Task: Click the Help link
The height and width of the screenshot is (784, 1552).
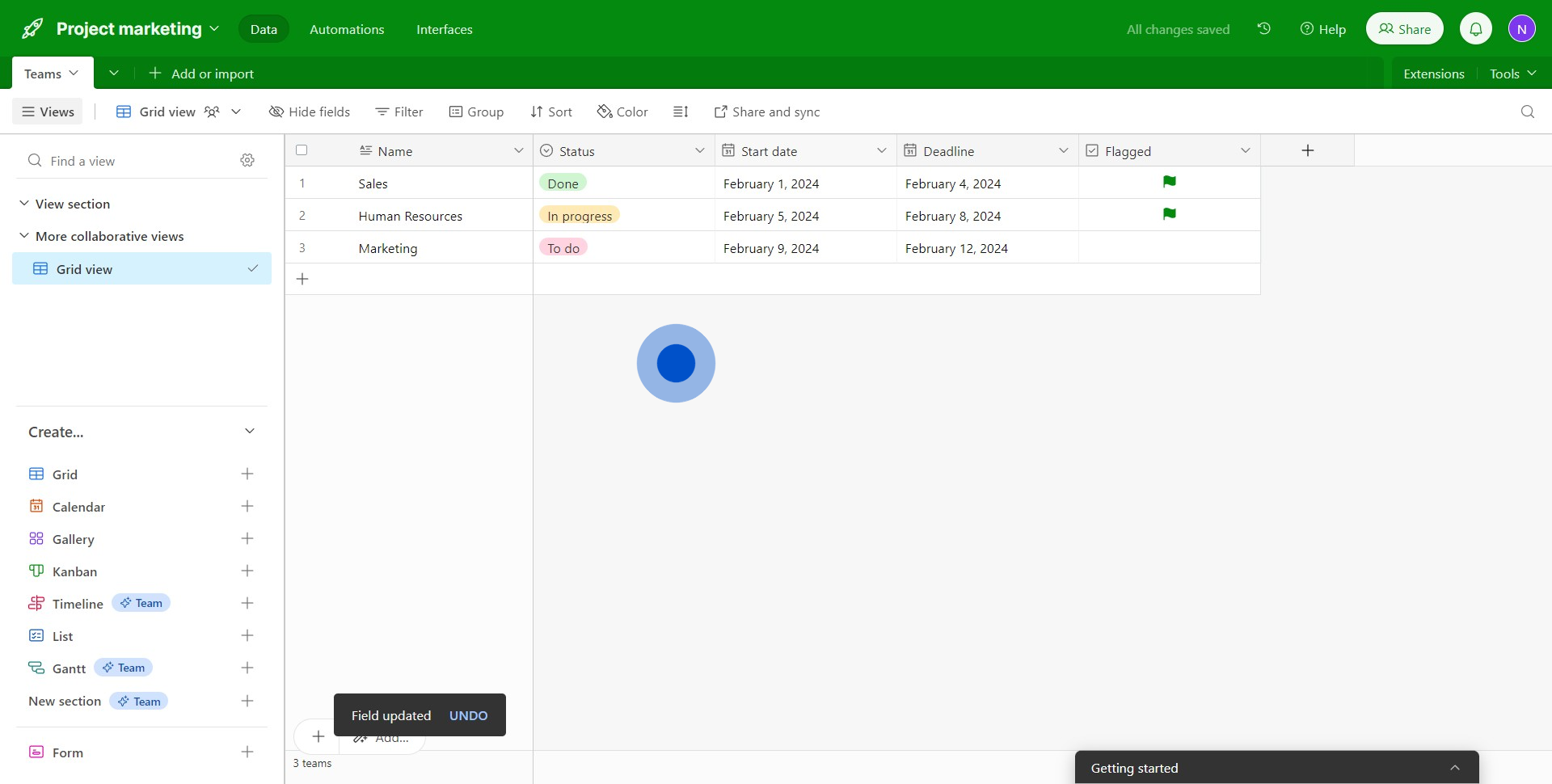Action: [1323, 29]
